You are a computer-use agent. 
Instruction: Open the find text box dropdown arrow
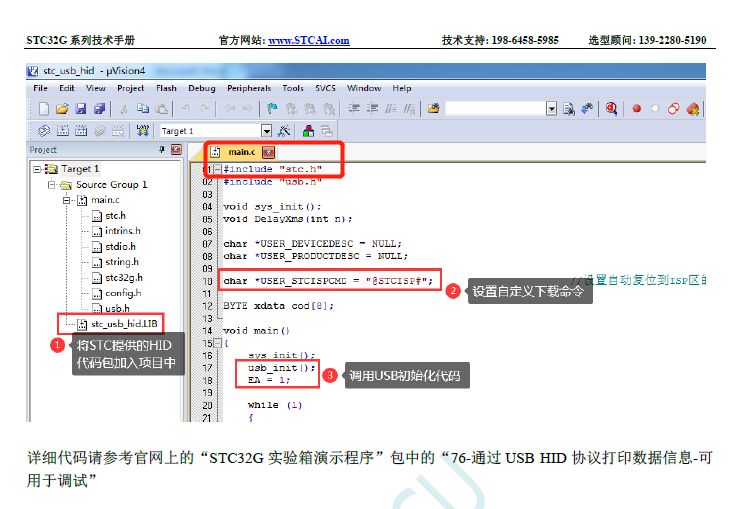(x=552, y=109)
